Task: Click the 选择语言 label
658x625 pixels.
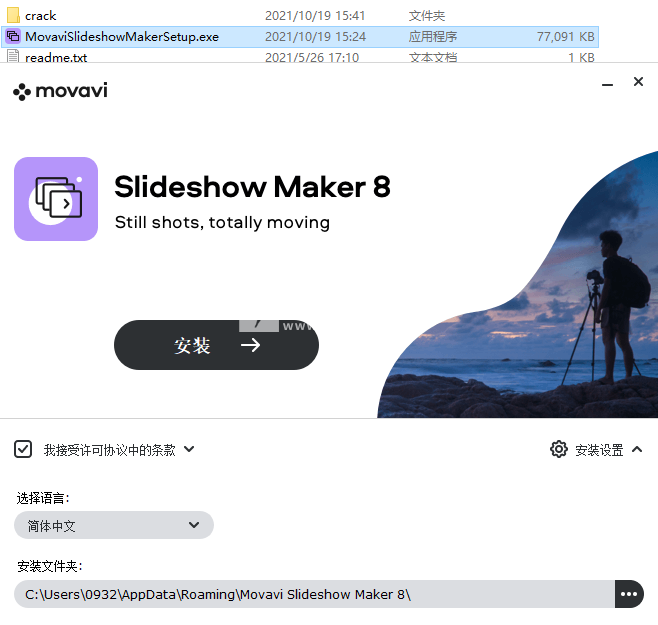Action: tap(43, 498)
